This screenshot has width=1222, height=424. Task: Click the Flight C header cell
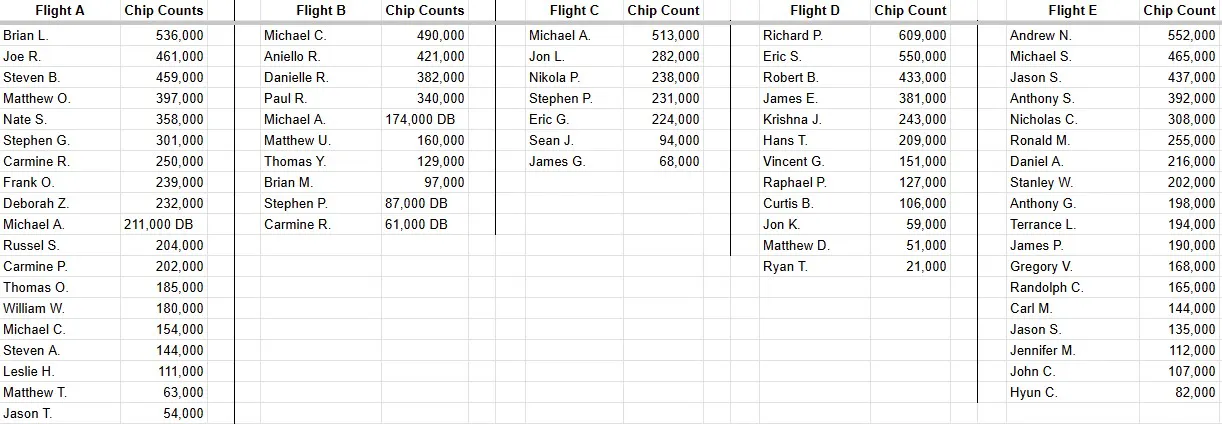(x=574, y=11)
